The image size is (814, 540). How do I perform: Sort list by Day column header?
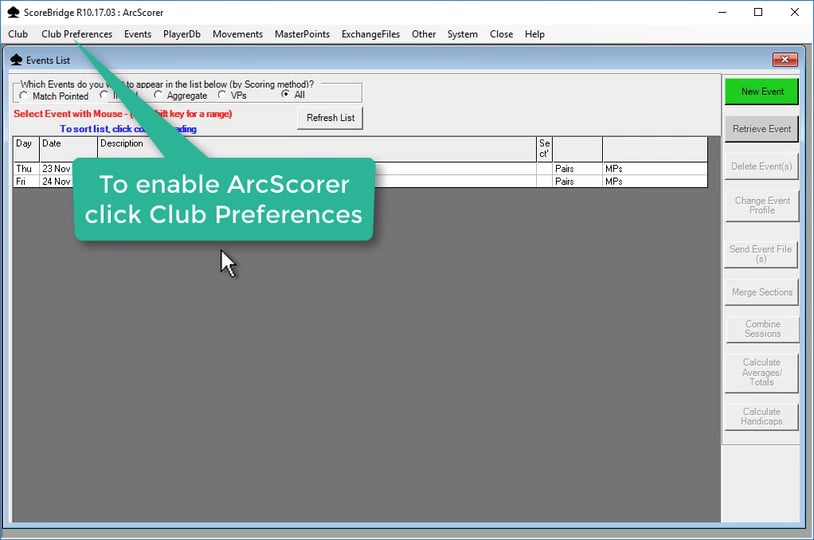pyautogui.click(x=26, y=149)
